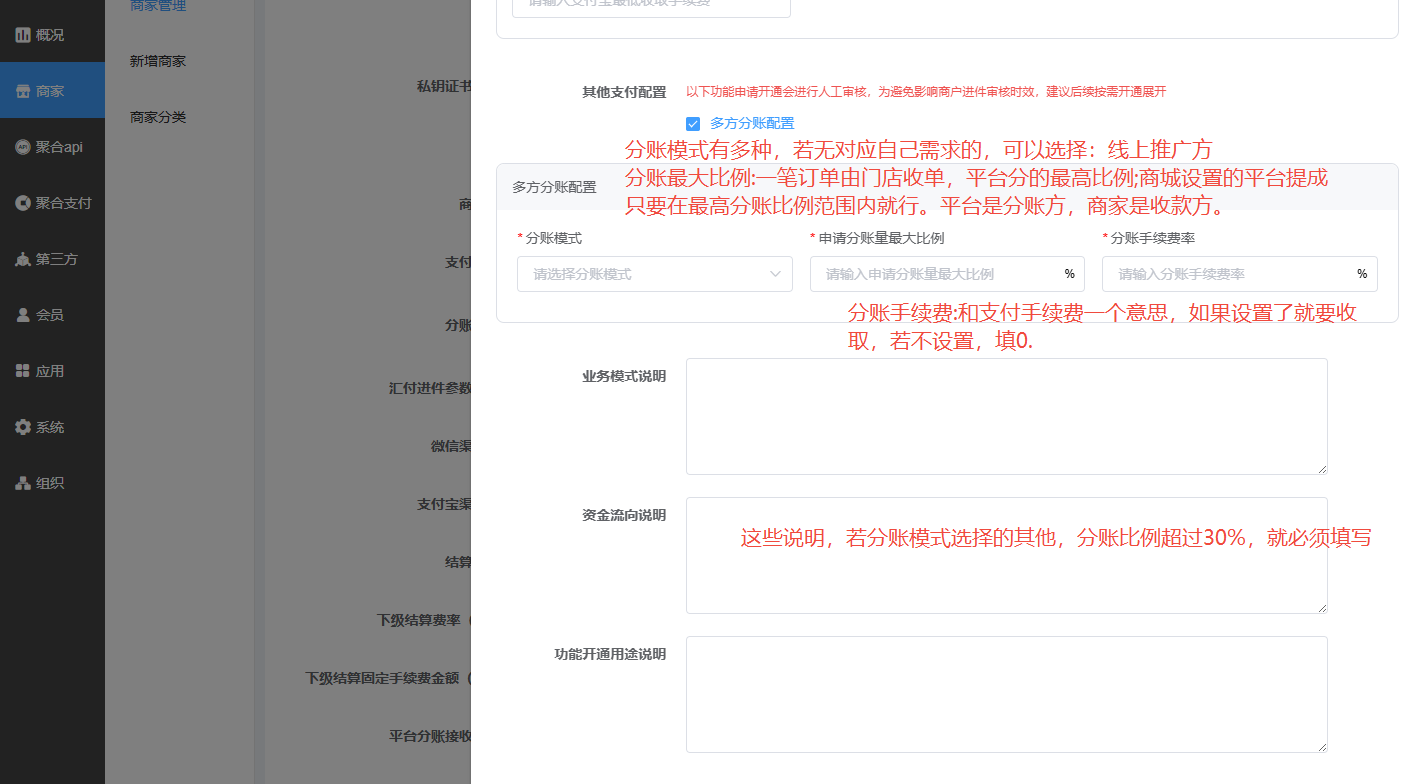Viewport: 1402px width, 784px height.
Task: Click the 概况 overview chart icon
Action: pos(23,35)
